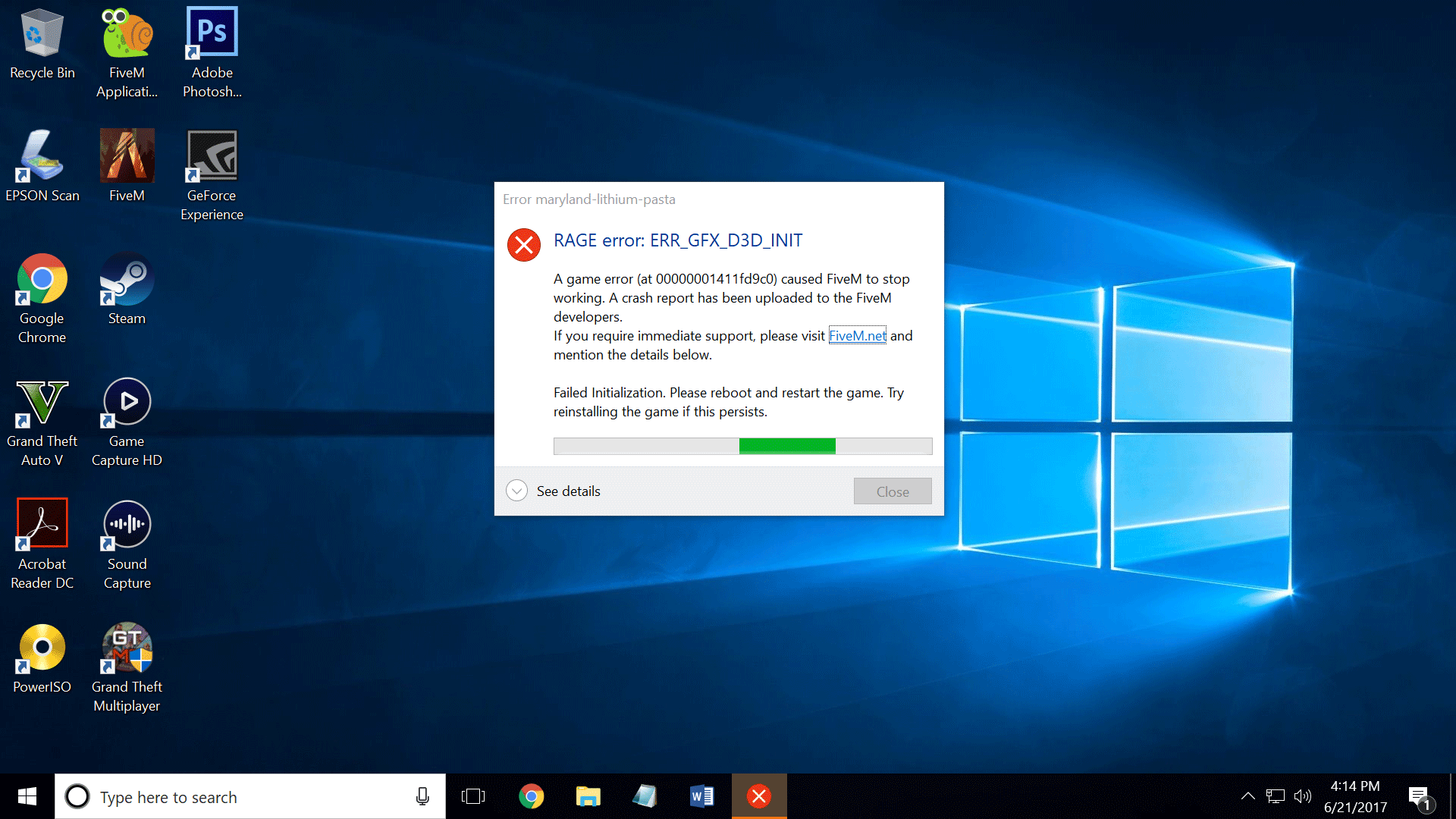The height and width of the screenshot is (819, 1456).
Task: Show hidden system tray icons
Action: pos(1247,796)
